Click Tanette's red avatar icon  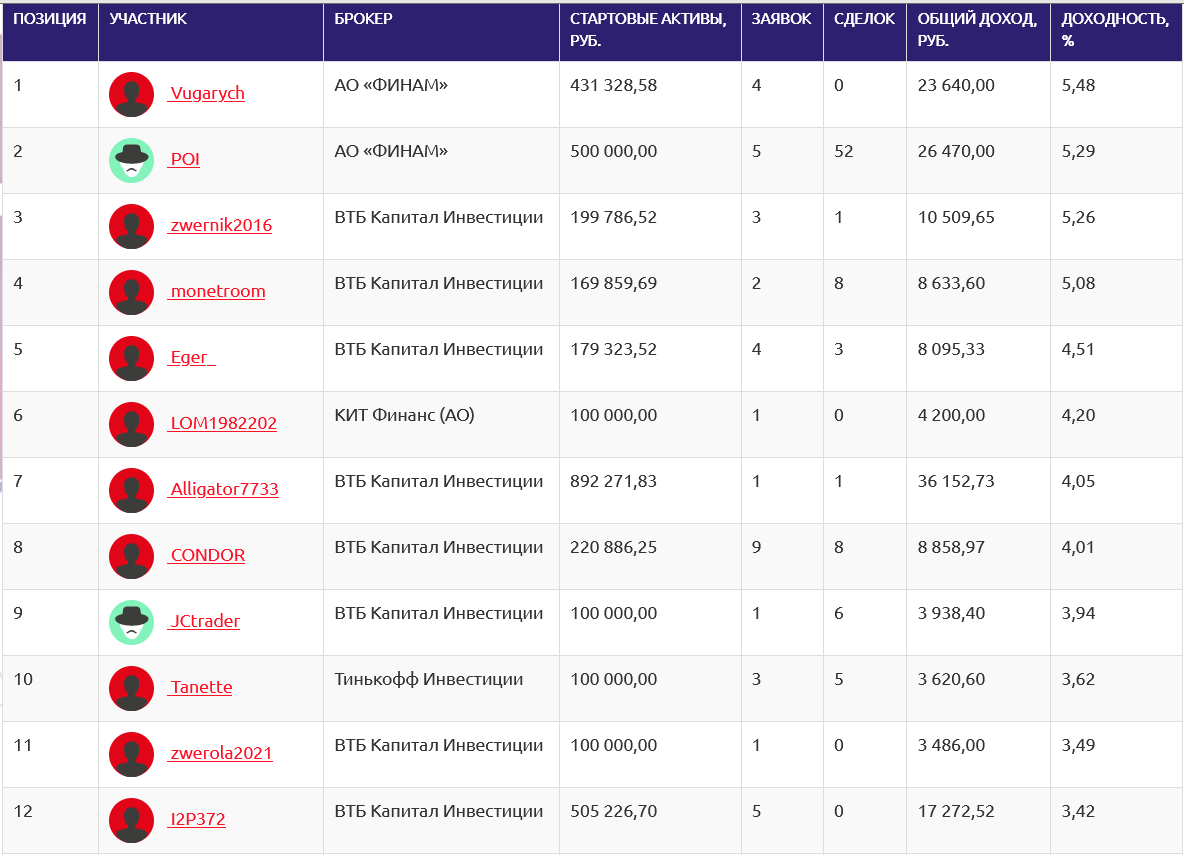[131, 689]
